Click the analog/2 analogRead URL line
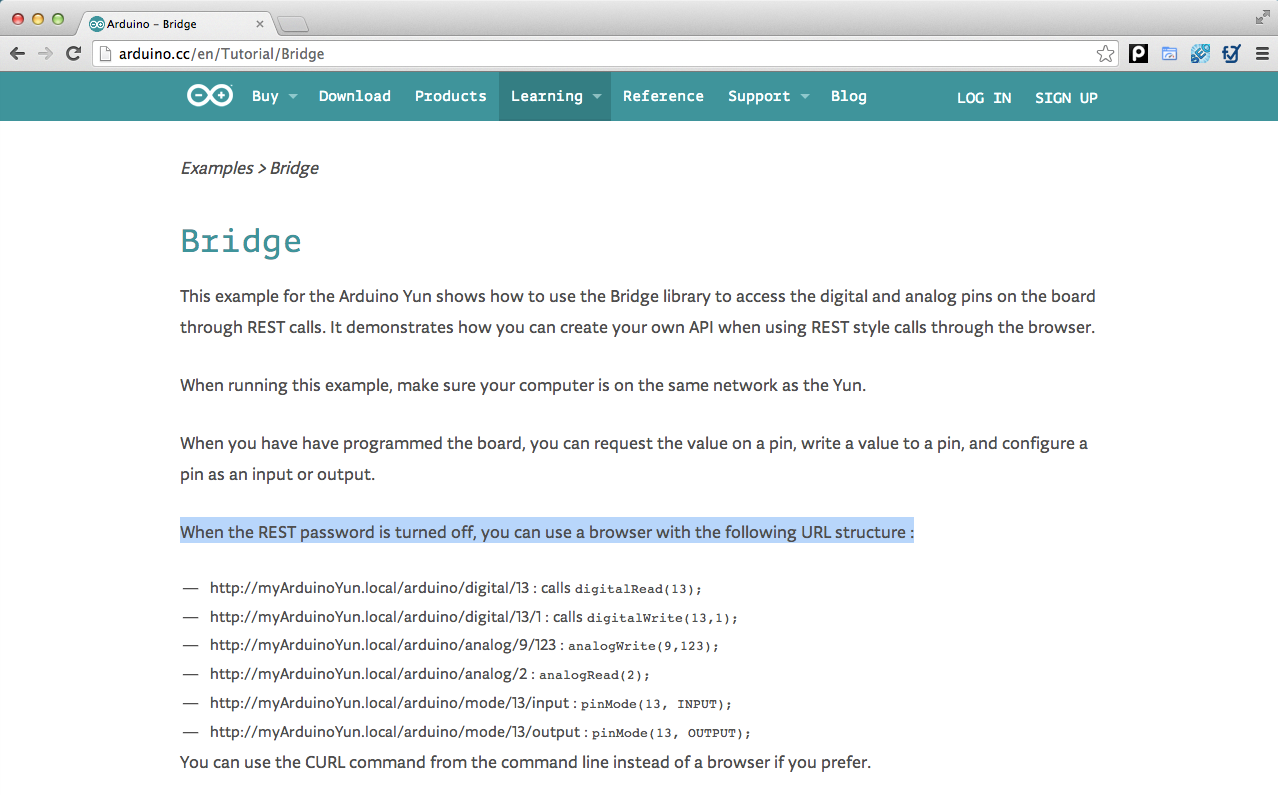The width and height of the screenshot is (1278, 795). click(430, 675)
